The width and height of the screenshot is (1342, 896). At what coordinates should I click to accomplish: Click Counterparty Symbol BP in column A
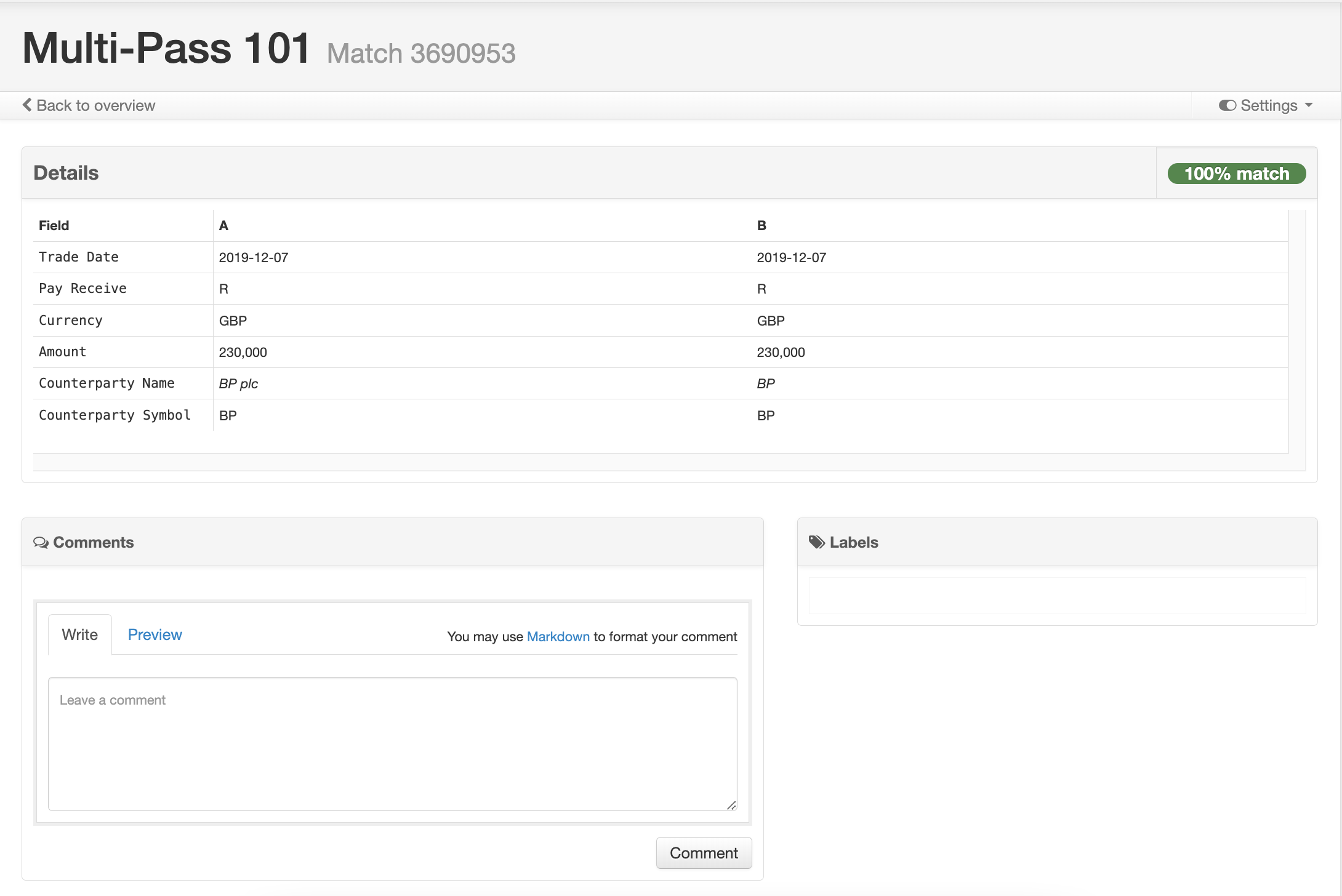[228, 415]
